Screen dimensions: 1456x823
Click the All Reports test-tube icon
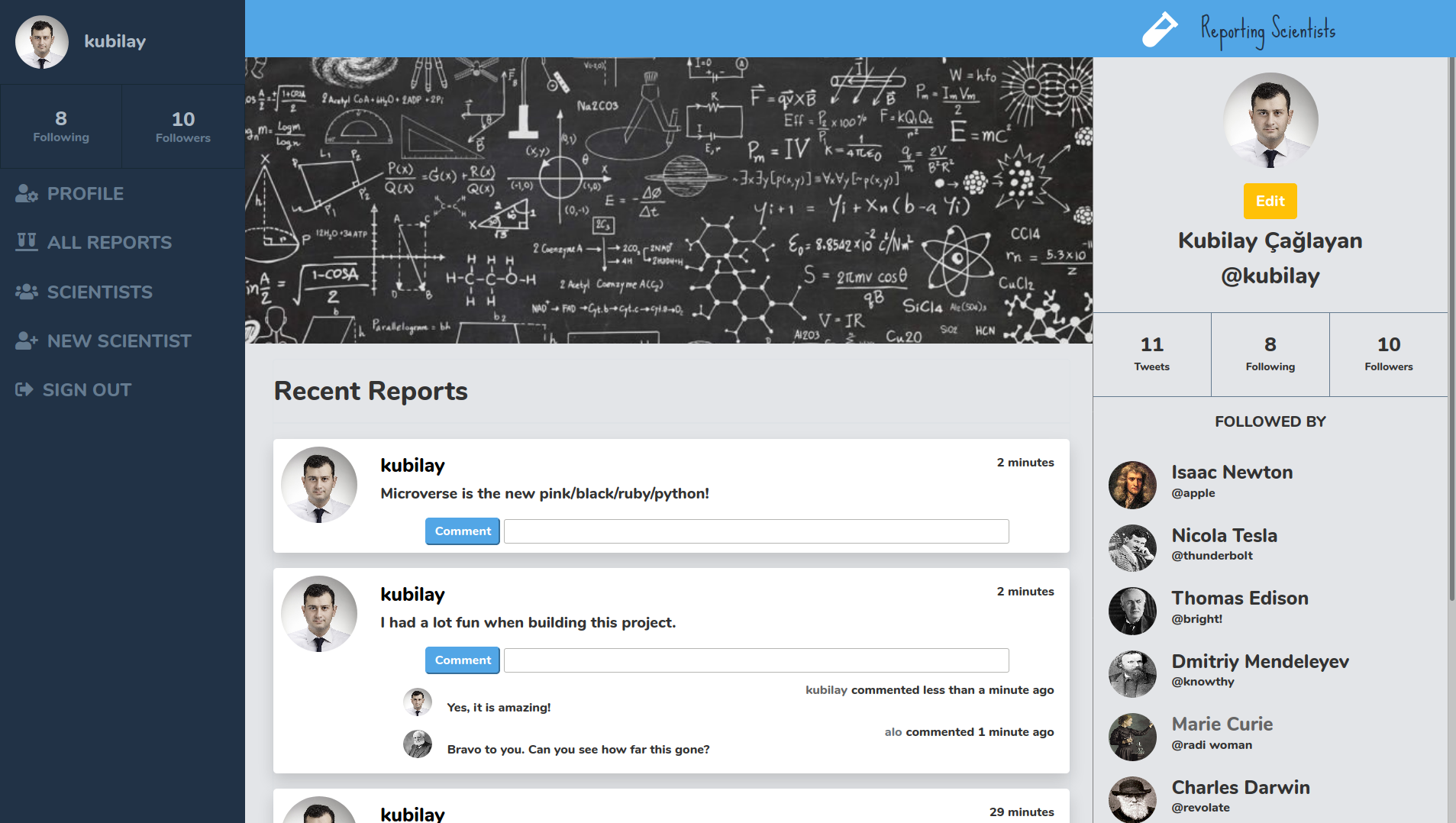pyautogui.click(x=27, y=243)
